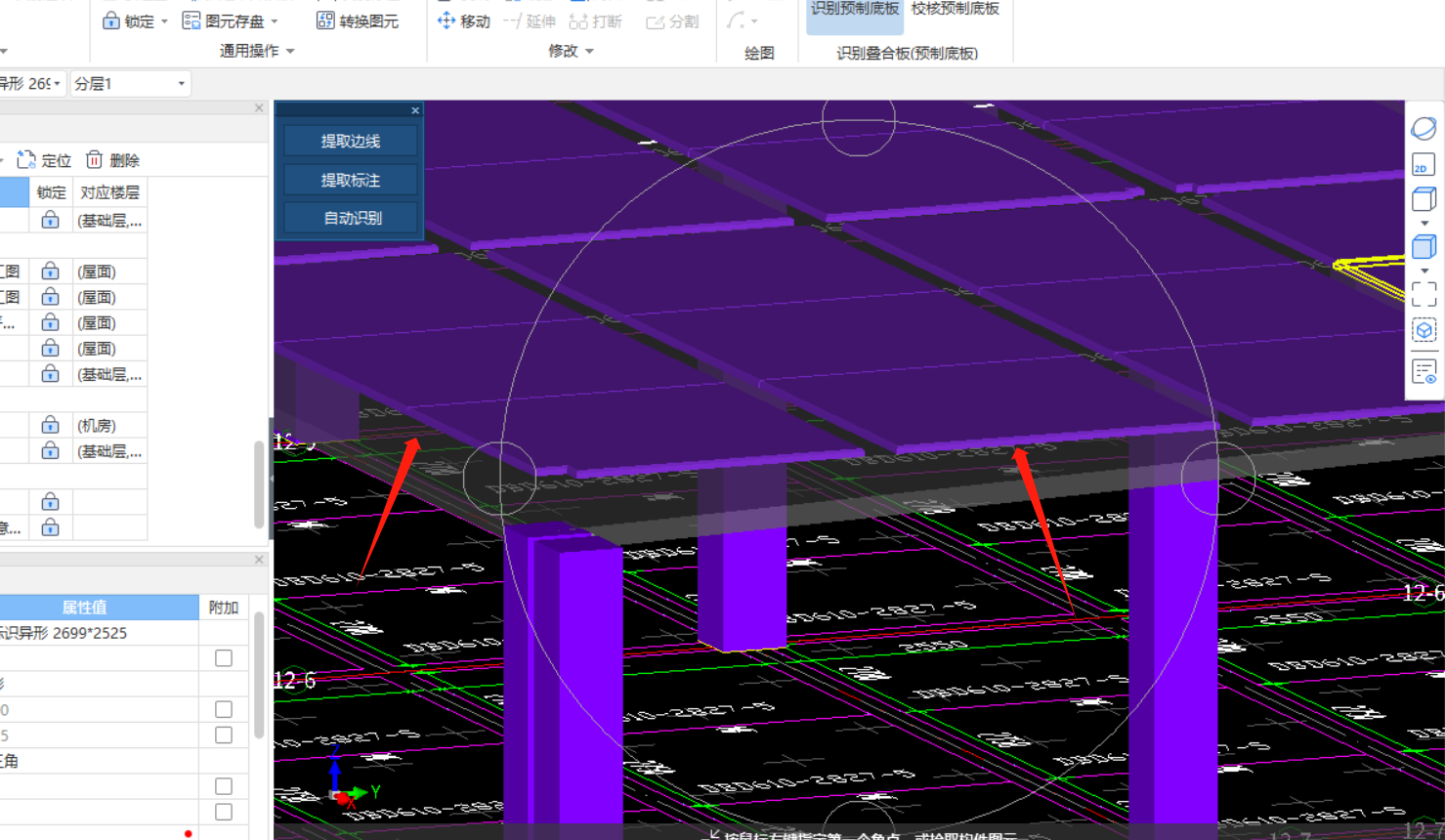
Task: Click the 删除 delete tool
Action: [113, 160]
